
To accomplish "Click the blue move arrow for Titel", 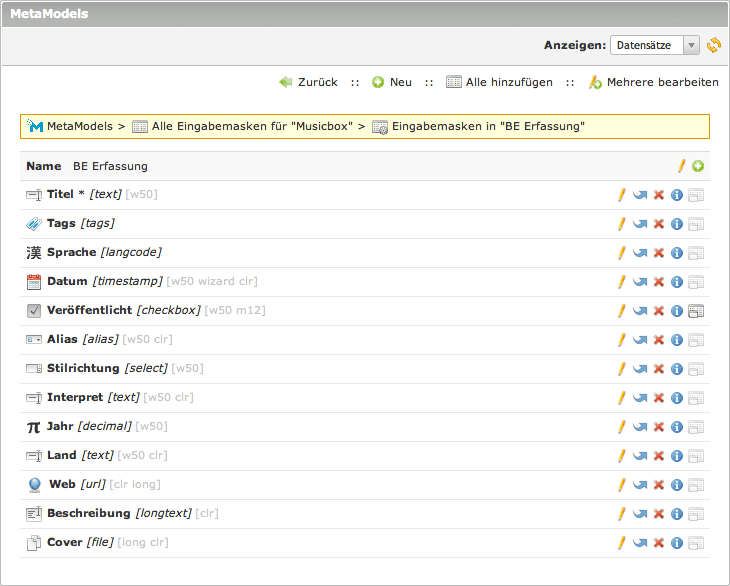I will (x=640, y=195).
